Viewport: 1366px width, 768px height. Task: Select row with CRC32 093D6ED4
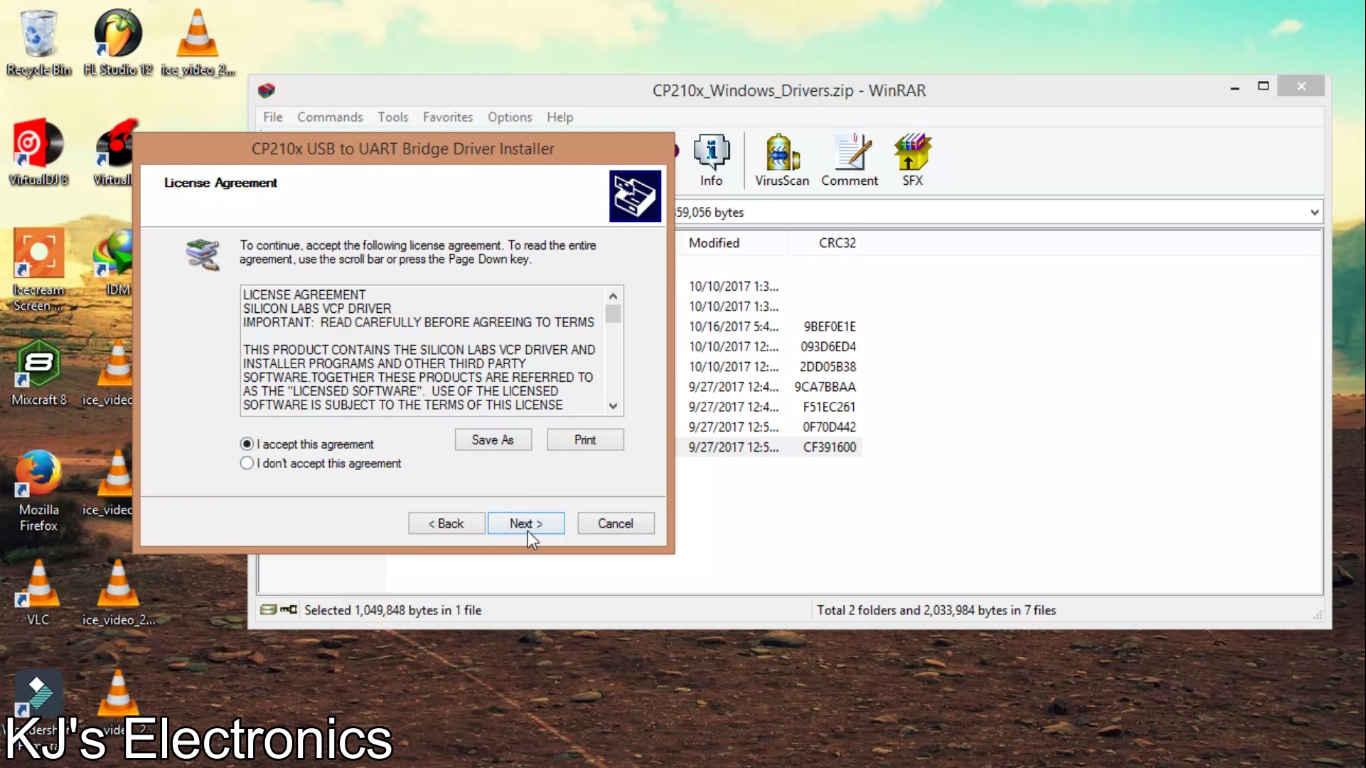click(x=770, y=347)
